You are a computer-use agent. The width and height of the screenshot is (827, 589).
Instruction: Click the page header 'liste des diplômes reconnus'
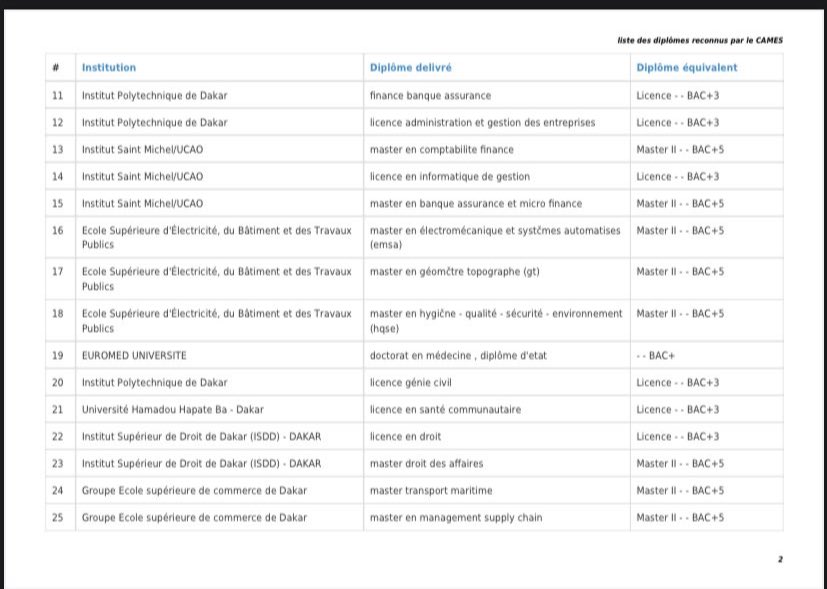[700, 41]
